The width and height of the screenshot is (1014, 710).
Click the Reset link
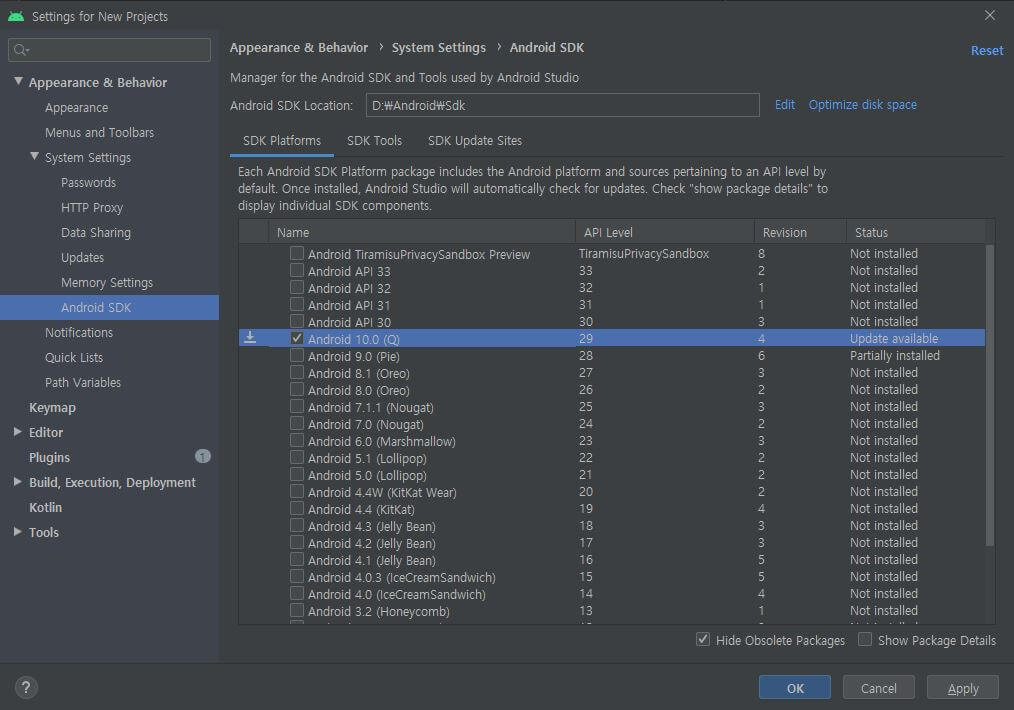point(987,50)
